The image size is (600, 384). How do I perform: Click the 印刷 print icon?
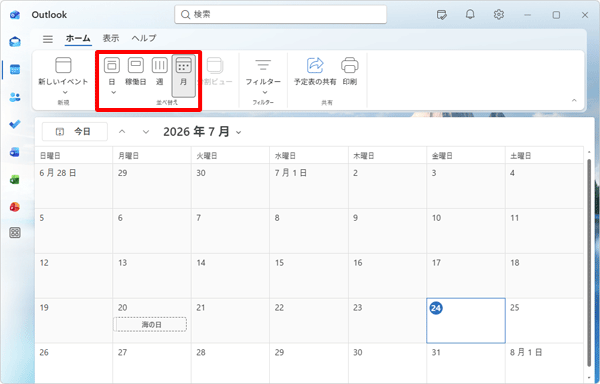[350, 71]
